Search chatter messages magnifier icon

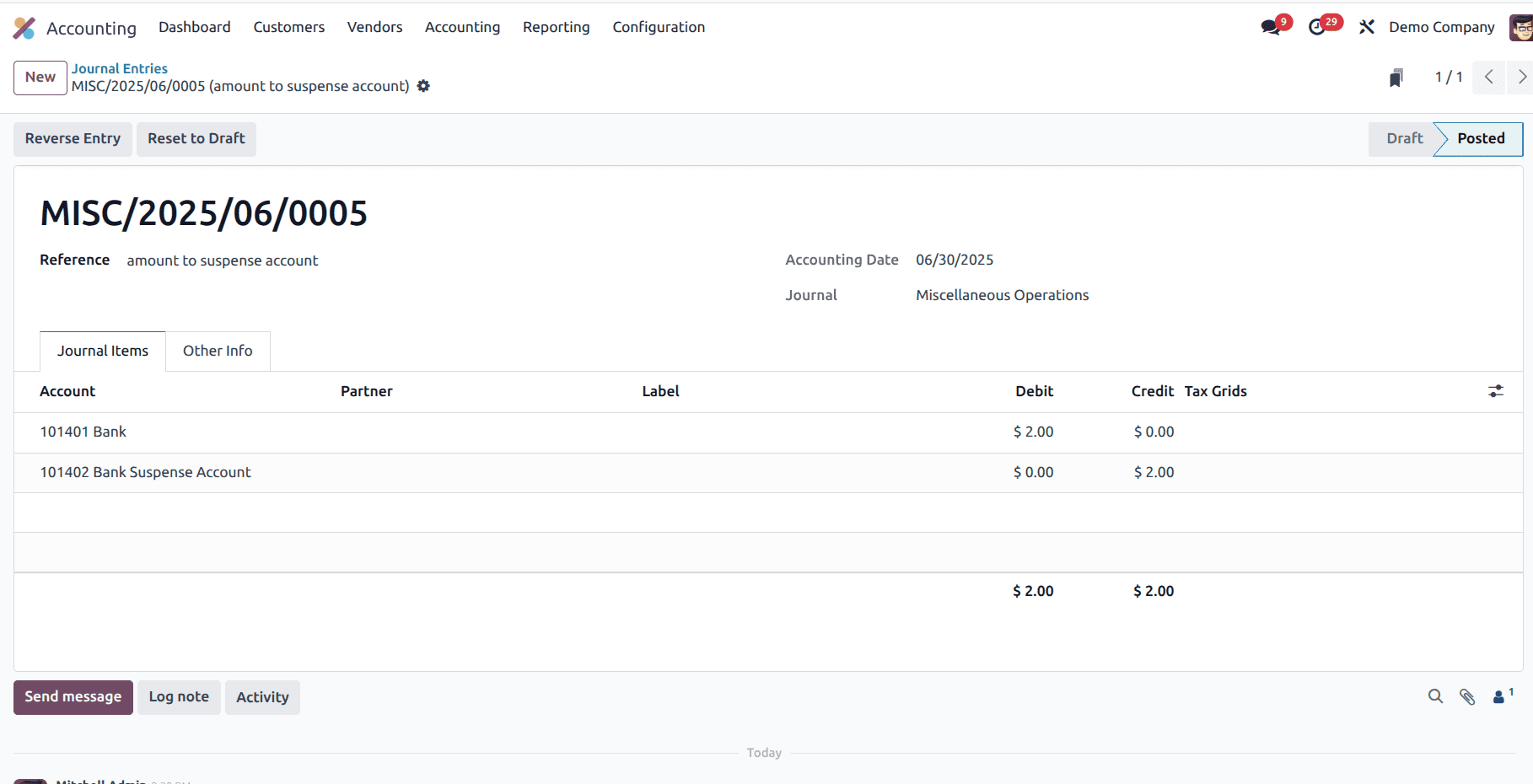[x=1435, y=696]
